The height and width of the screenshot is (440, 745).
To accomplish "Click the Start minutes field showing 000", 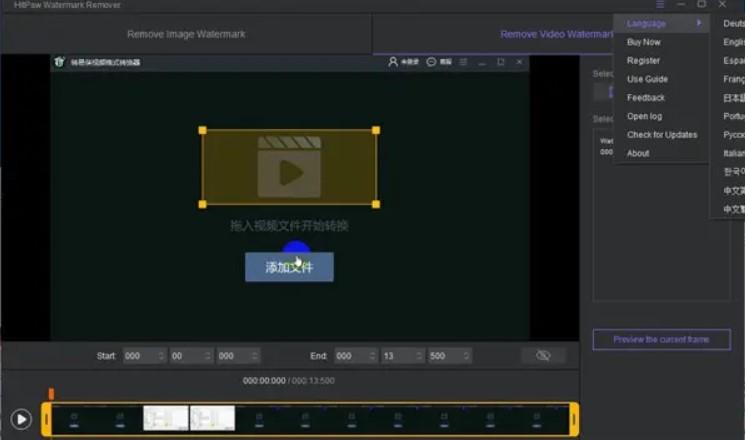I will 144,356.
